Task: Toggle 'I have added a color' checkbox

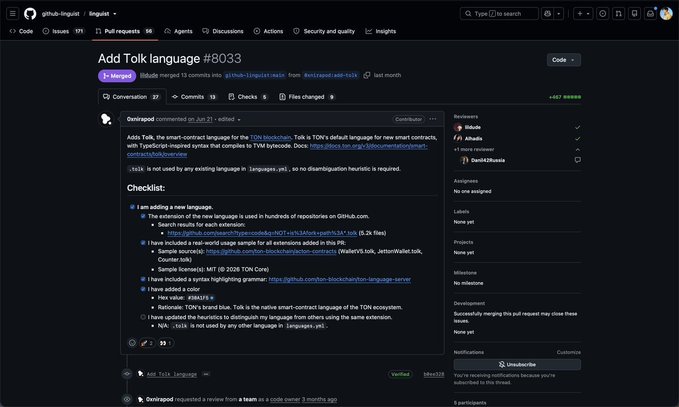Action: tap(143, 289)
